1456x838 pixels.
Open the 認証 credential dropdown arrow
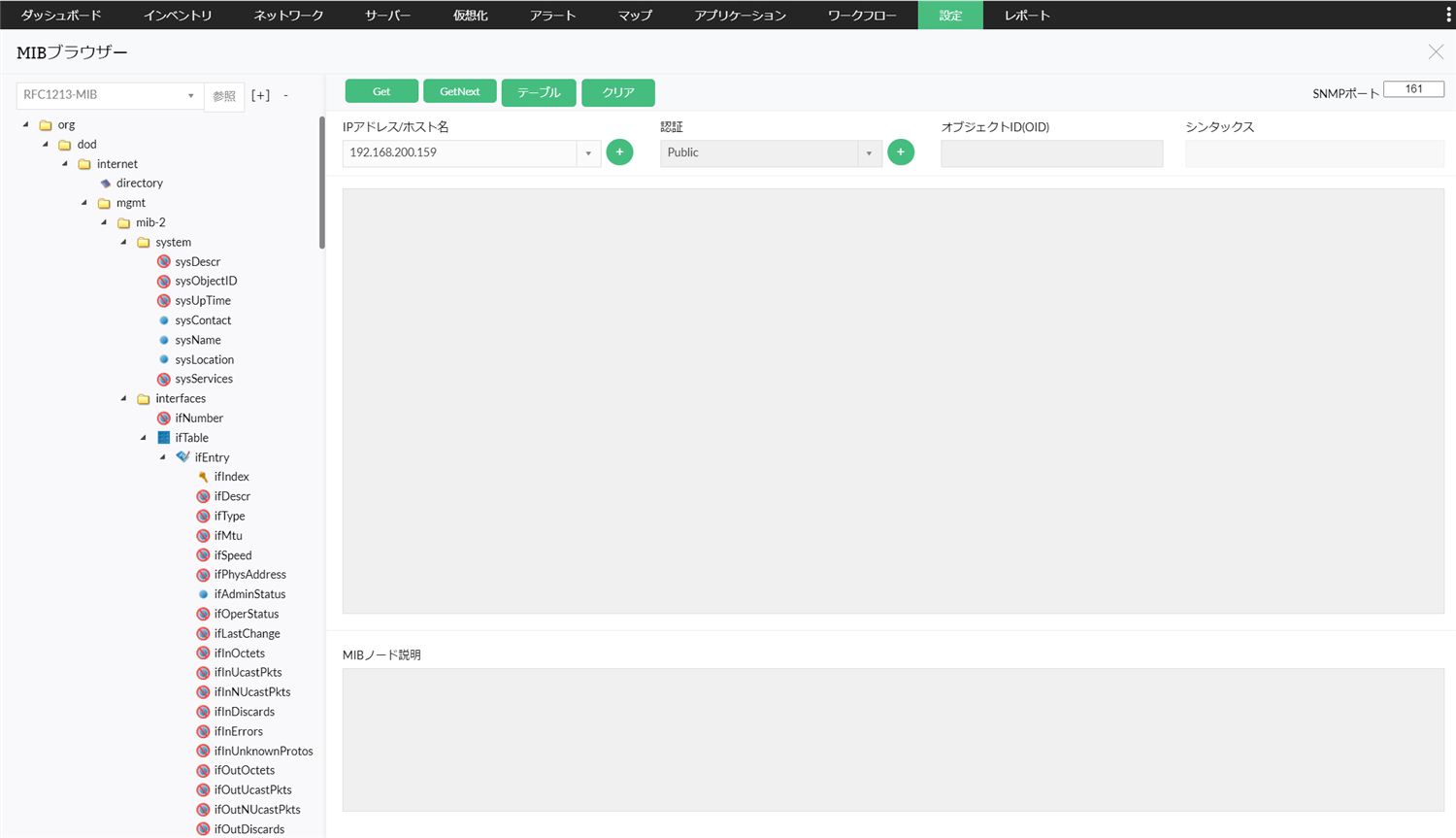(869, 153)
